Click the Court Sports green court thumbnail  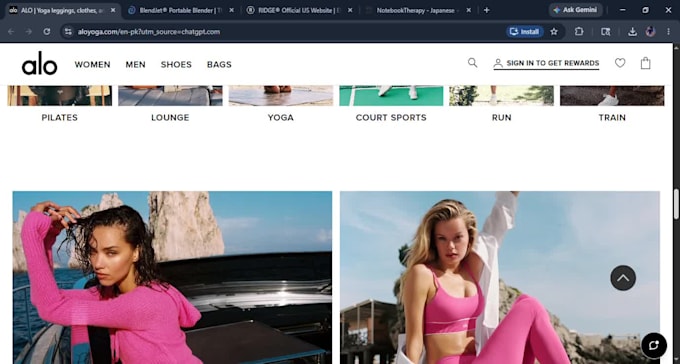coord(391,95)
